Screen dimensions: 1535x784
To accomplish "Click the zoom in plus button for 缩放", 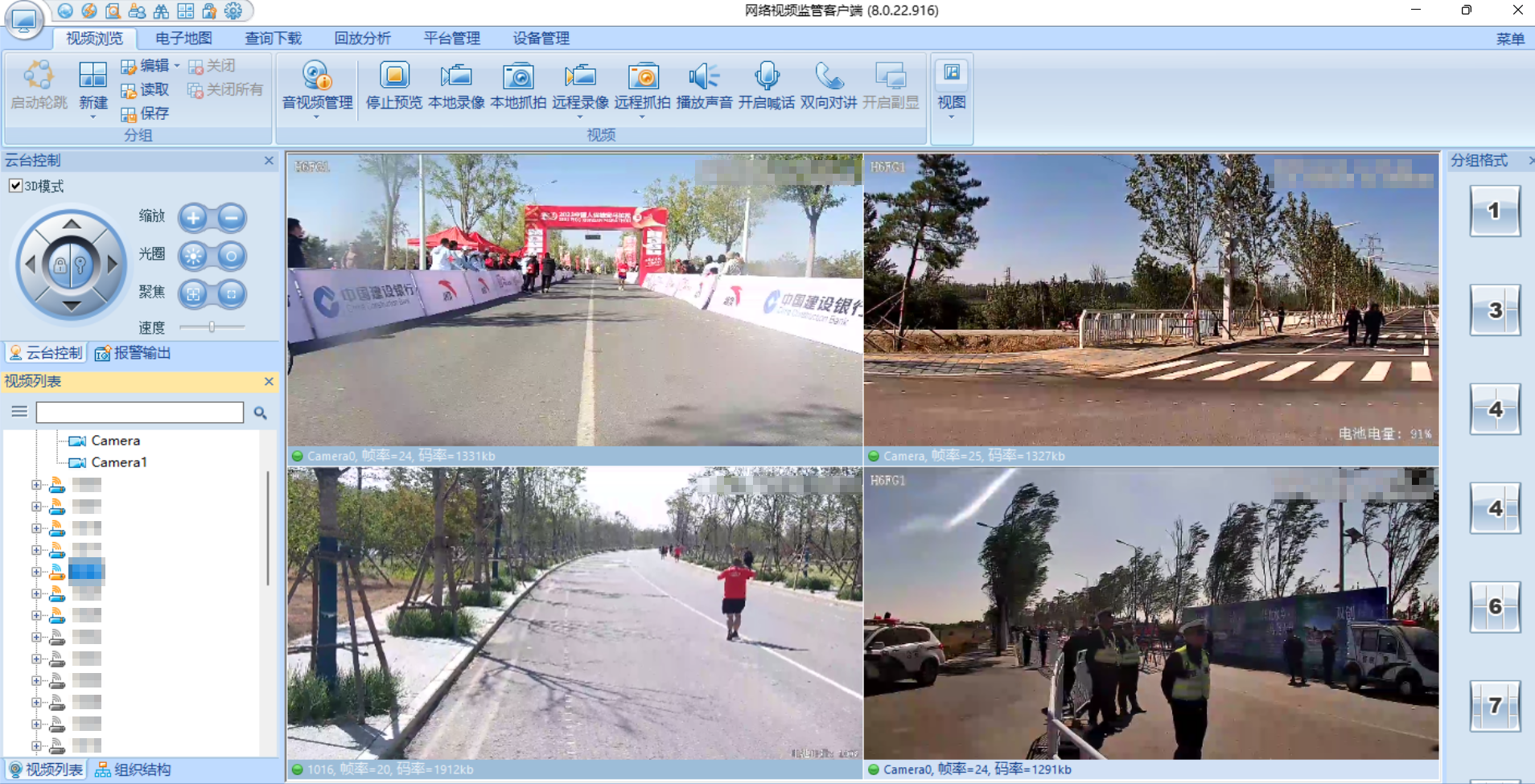I will click(193, 217).
